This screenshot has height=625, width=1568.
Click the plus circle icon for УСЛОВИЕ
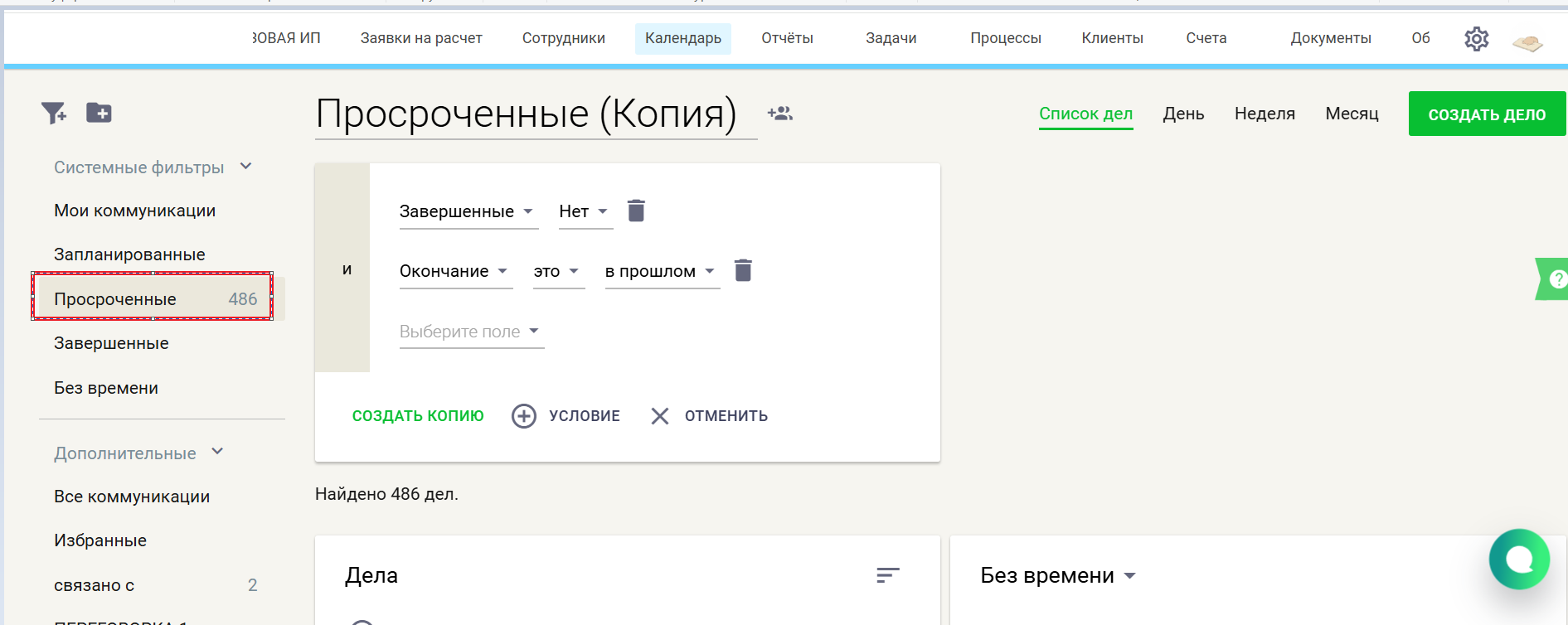pos(524,416)
